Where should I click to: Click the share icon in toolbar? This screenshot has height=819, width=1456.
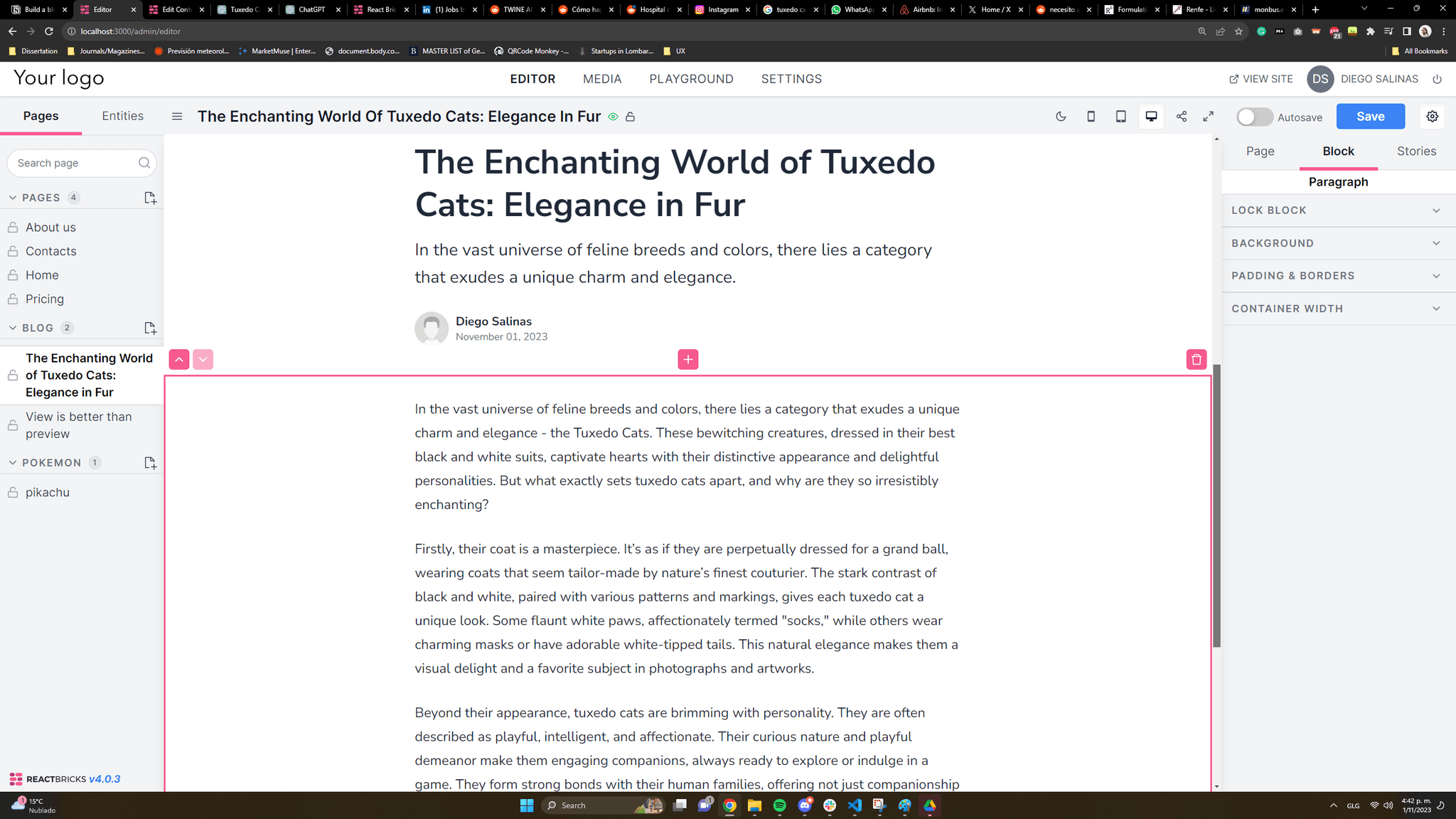pyautogui.click(x=1181, y=116)
